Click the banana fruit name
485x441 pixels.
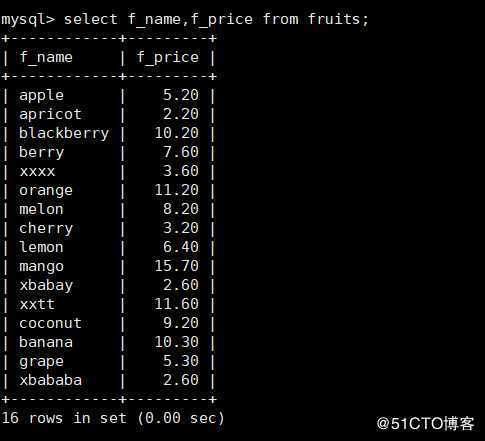coord(46,342)
